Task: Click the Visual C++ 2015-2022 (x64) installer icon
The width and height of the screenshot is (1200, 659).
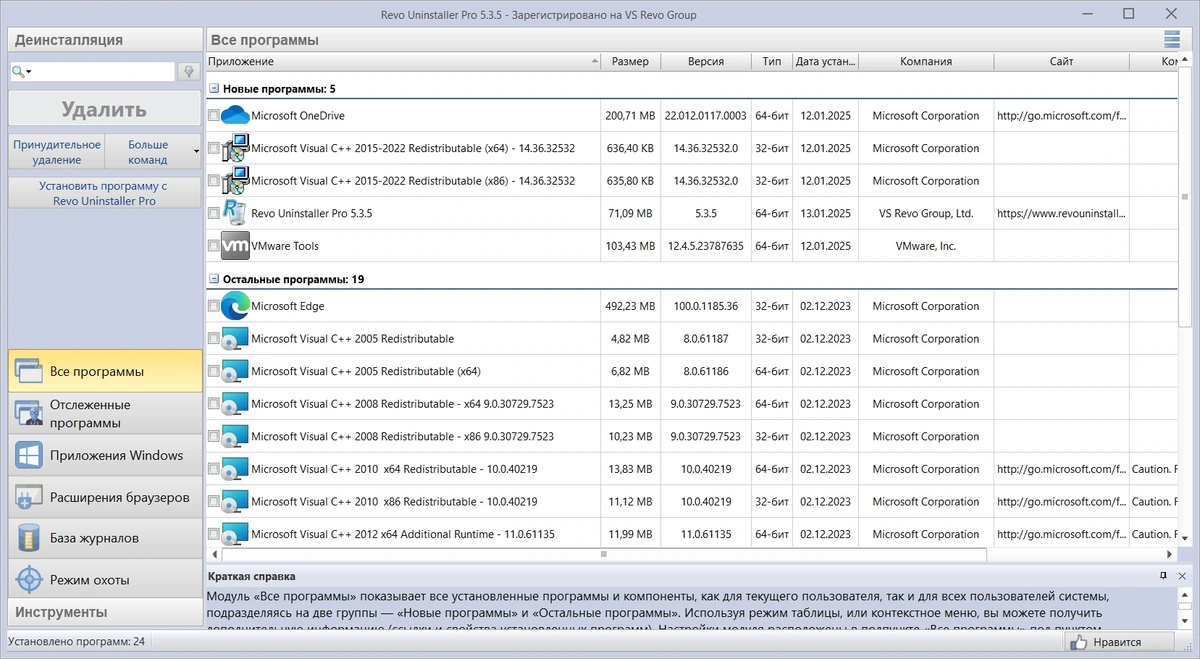Action: [235, 149]
